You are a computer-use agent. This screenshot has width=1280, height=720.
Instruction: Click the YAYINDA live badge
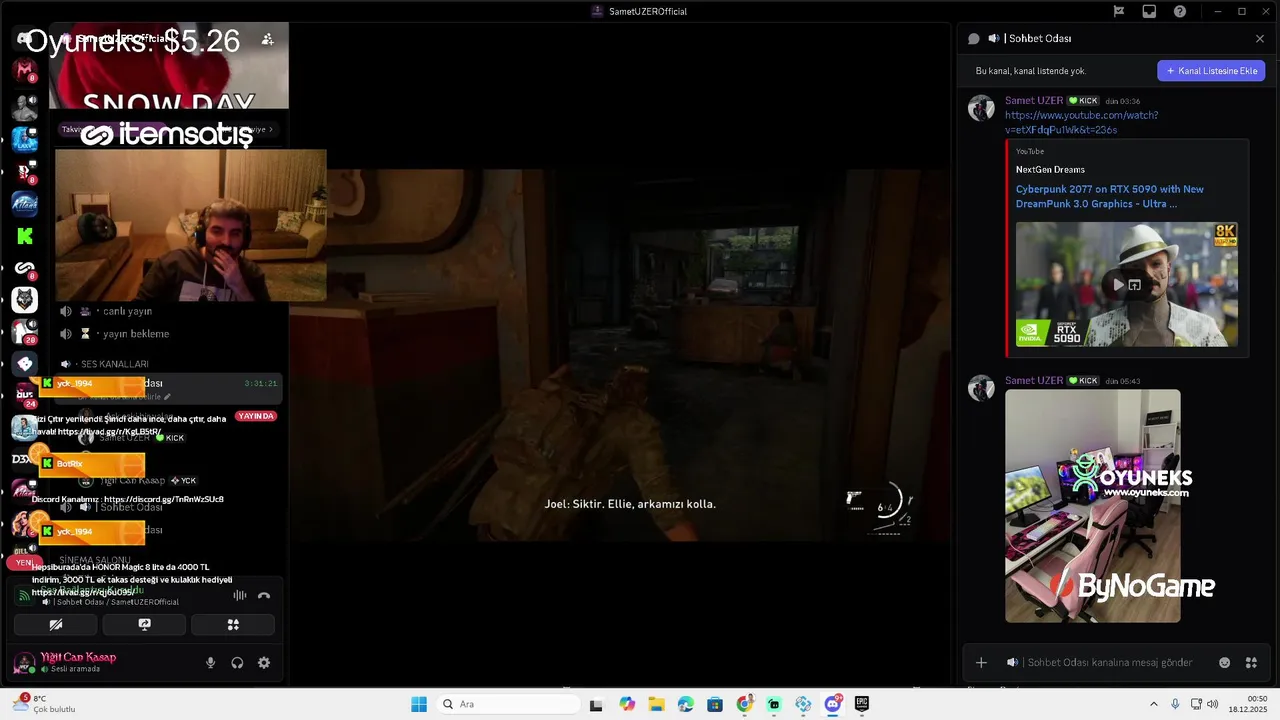click(256, 416)
